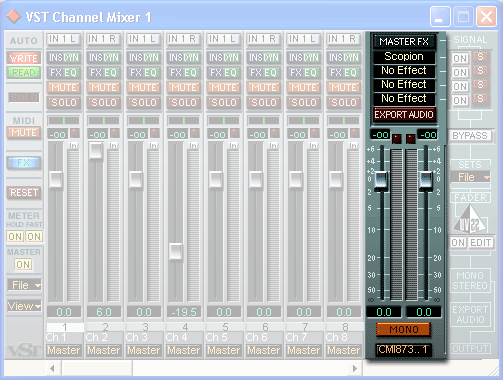Solo channel 2
Viewport: 503px width, 380px height.
[104, 103]
